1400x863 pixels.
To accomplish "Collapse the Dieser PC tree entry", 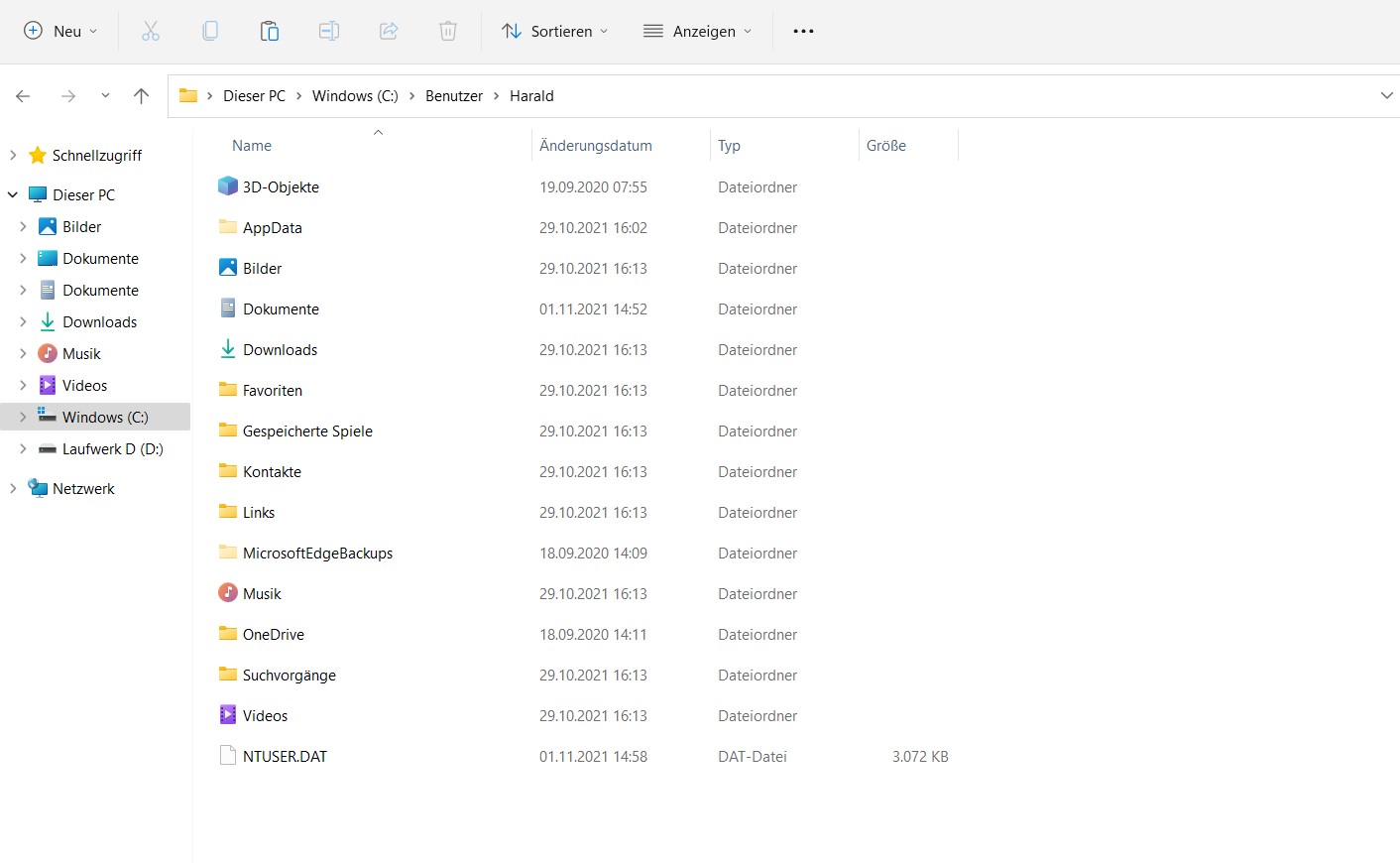I will click(x=12, y=194).
